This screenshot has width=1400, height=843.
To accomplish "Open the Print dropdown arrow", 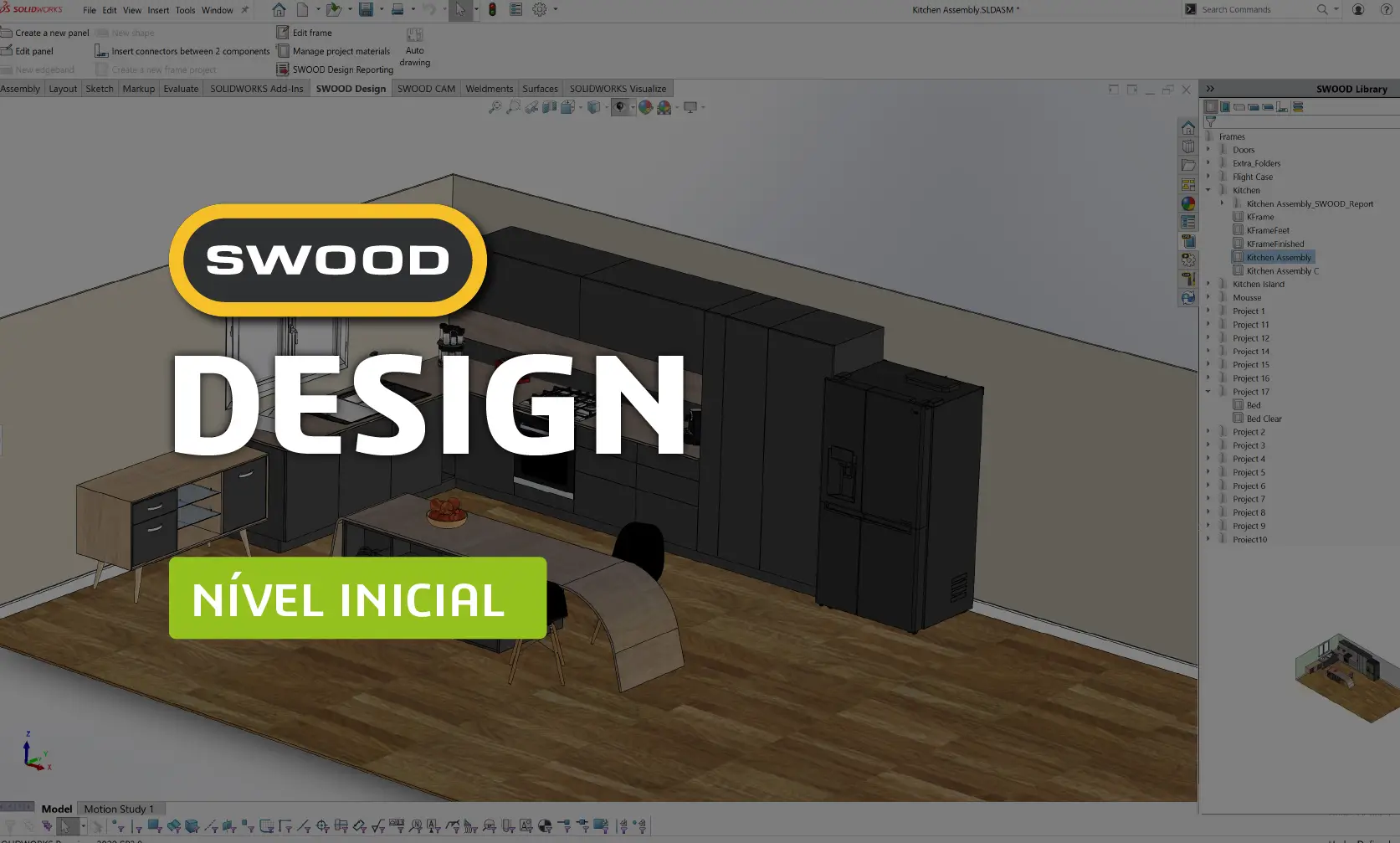I will point(413,10).
